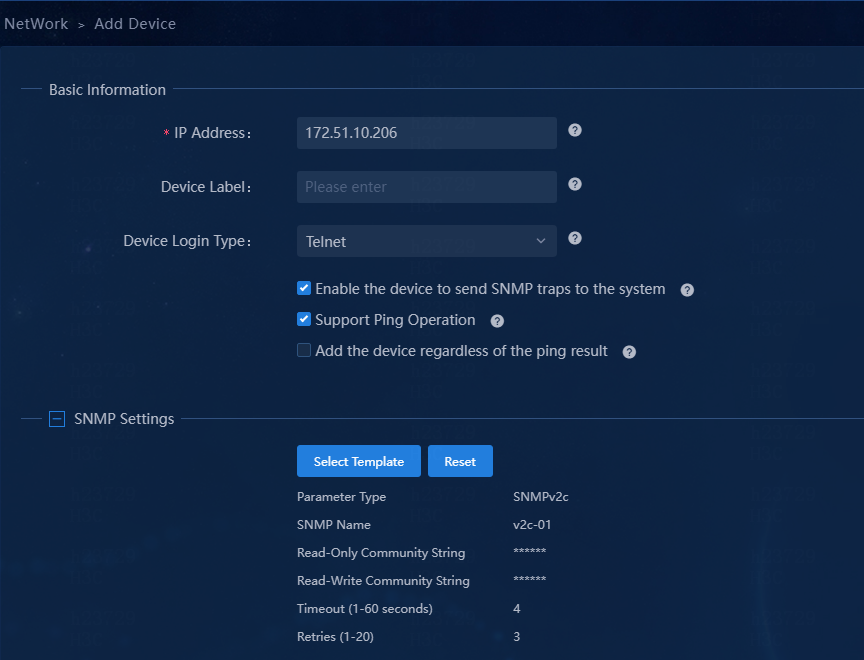
Task: Click the Timeout (1-60 seconds) label
Action: 364,609
